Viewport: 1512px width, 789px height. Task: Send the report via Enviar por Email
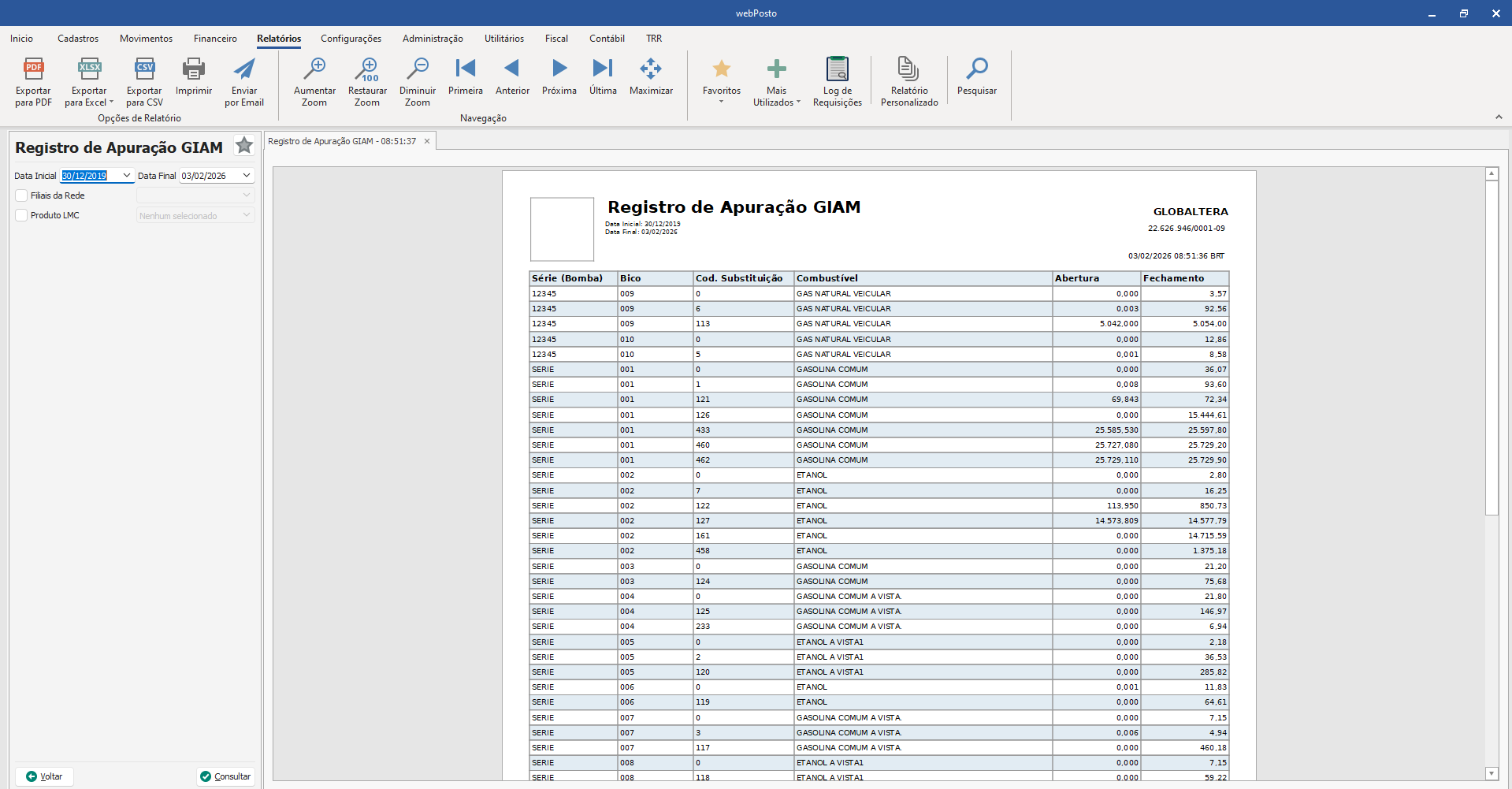tap(244, 69)
